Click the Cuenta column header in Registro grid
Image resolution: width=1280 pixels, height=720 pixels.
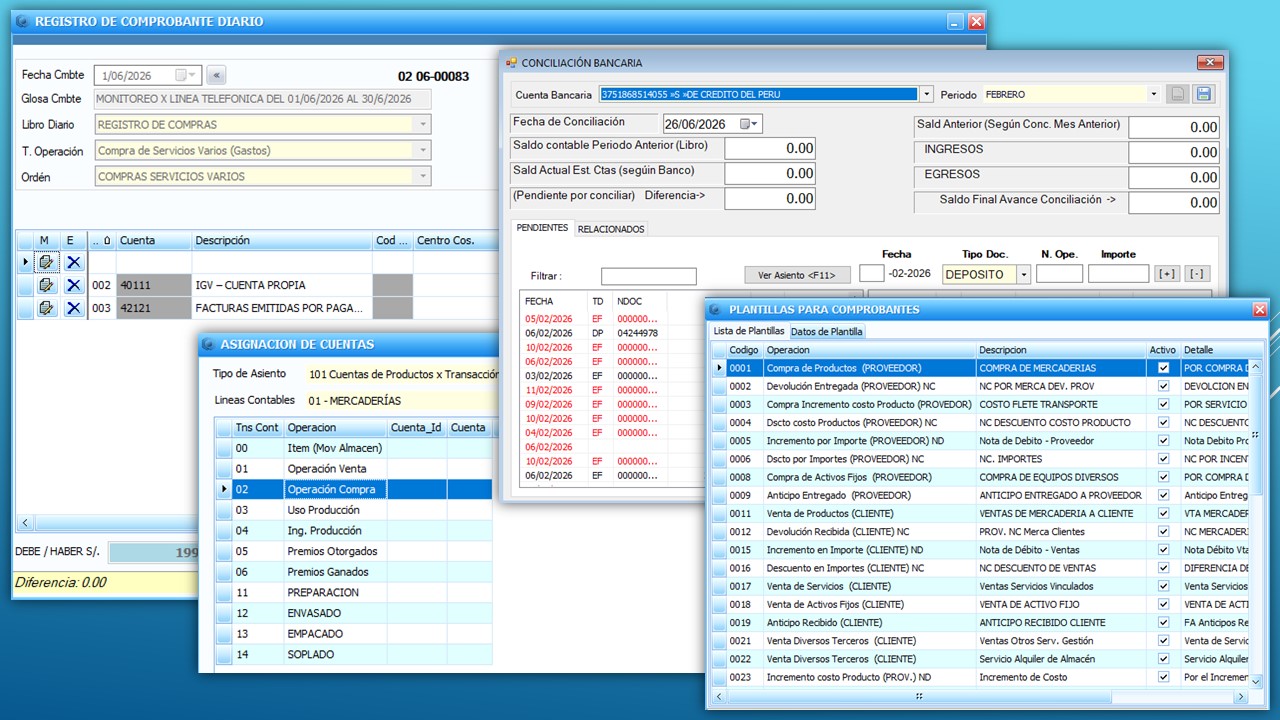coord(153,241)
